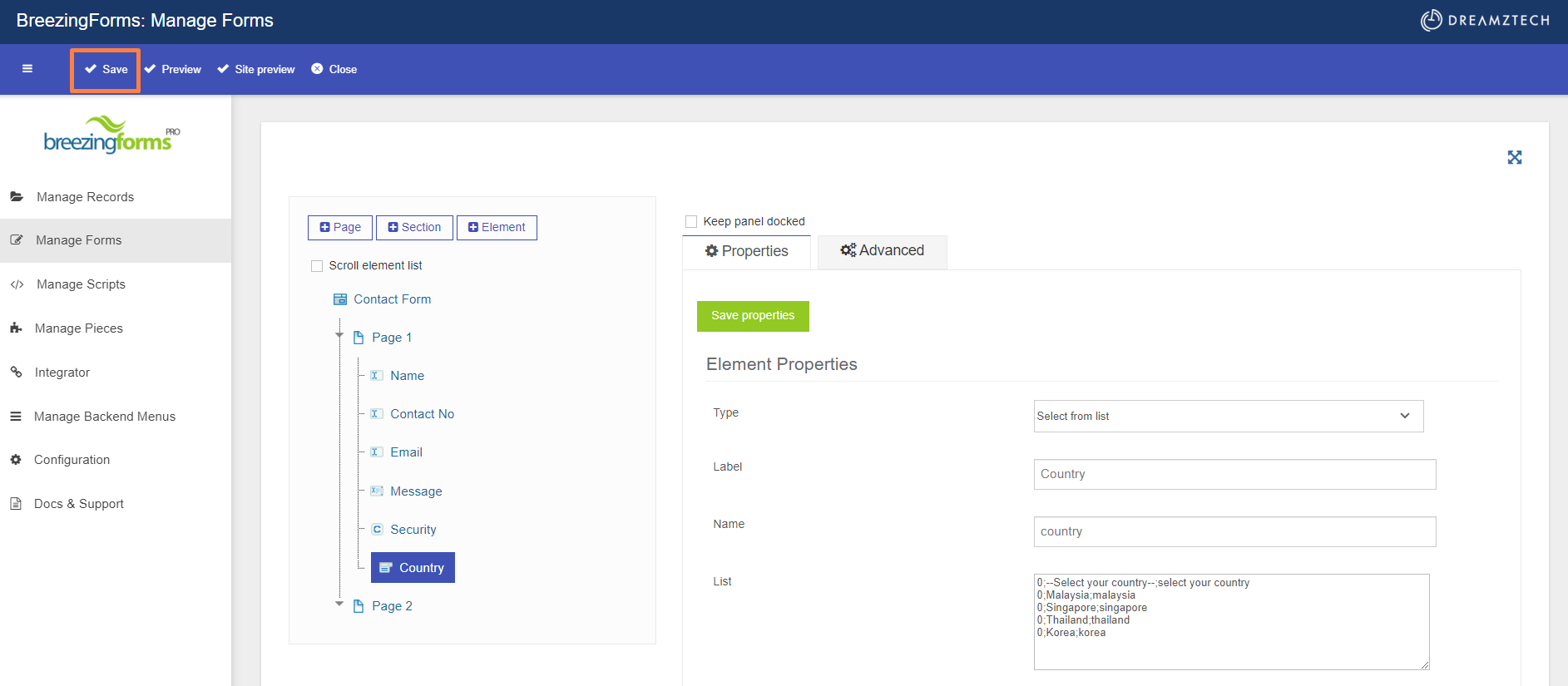The height and width of the screenshot is (686, 1568).
Task: Click the Message textarea icon
Action: coord(377,491)
